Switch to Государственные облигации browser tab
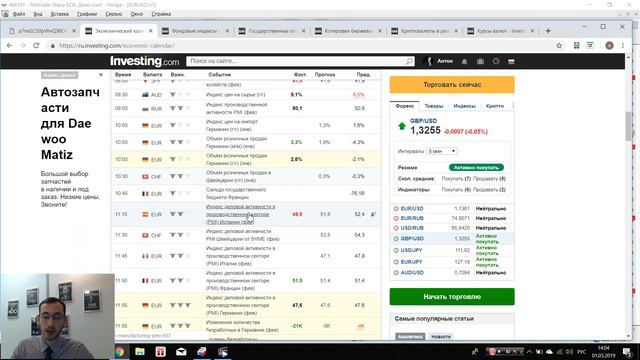The image size is (640, 360). pyautogui.click(x=271, y=31)
